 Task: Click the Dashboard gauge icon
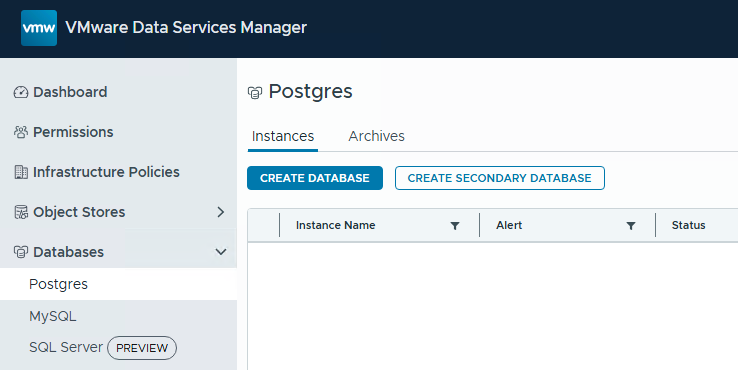[x=21, y=92]
